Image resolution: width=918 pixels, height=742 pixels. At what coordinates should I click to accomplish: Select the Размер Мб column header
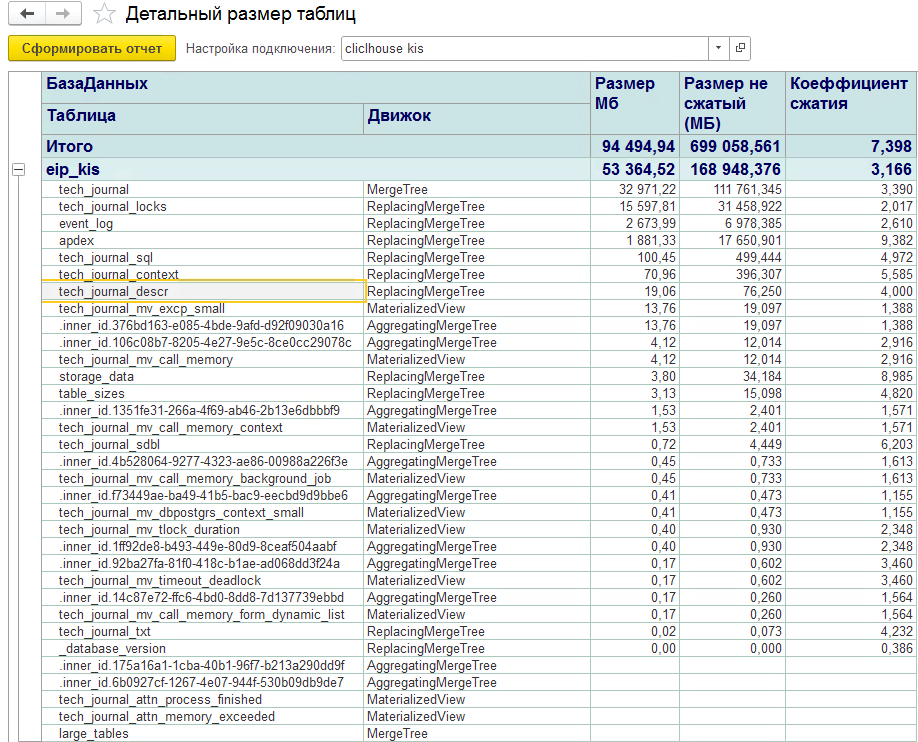[x=625, y=93]
